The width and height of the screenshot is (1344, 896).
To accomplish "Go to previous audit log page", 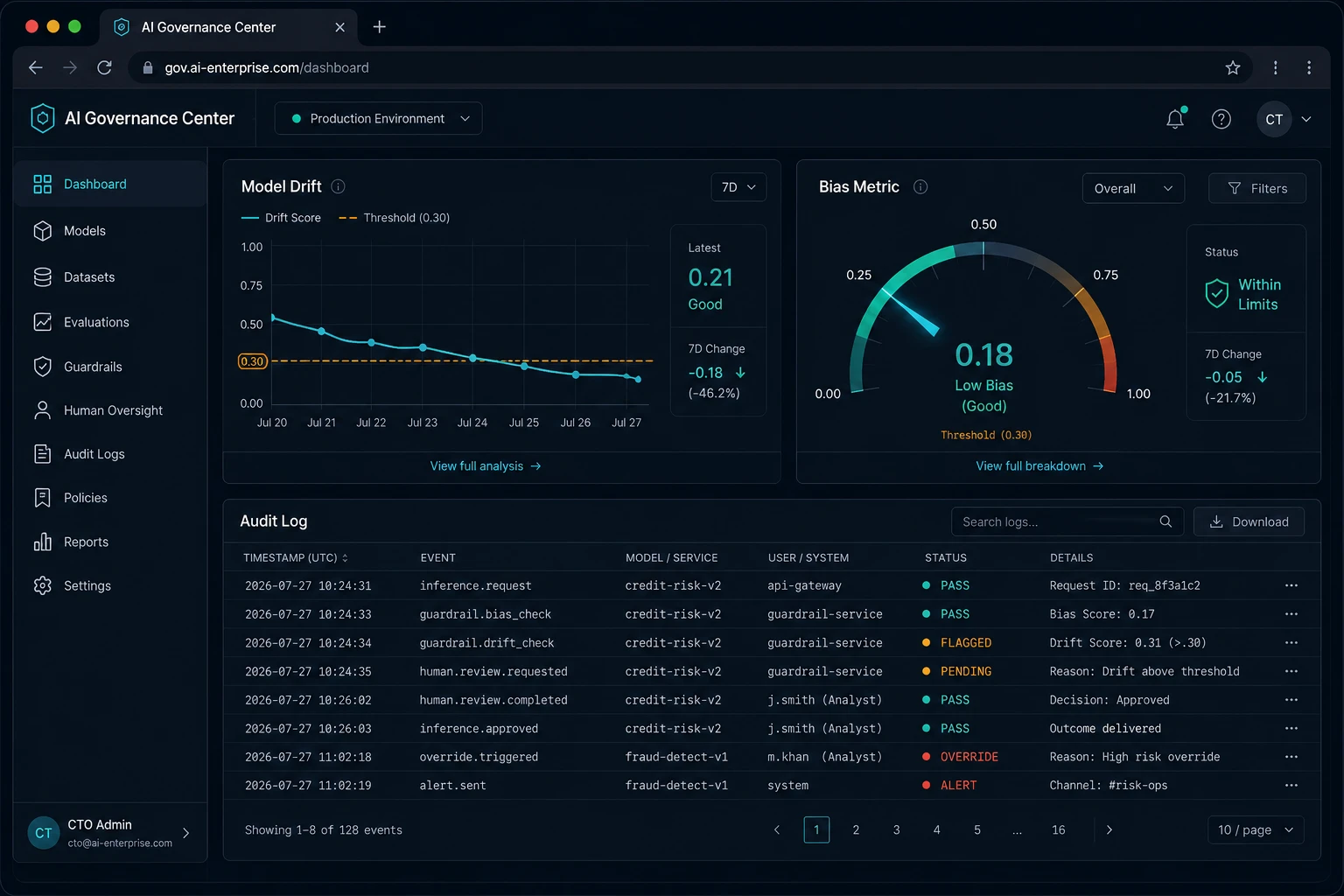I will coord(777,829).
